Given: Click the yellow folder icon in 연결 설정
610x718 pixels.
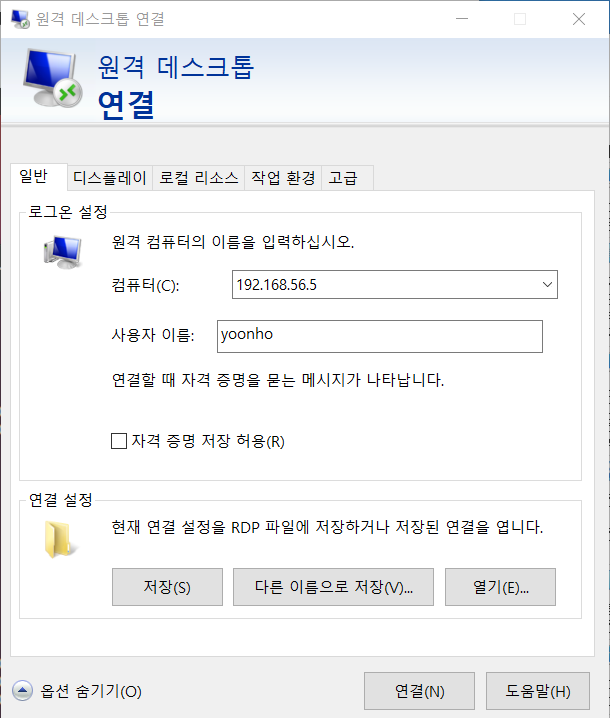Looking at the screenshot, I should click(x=61, y=540).
